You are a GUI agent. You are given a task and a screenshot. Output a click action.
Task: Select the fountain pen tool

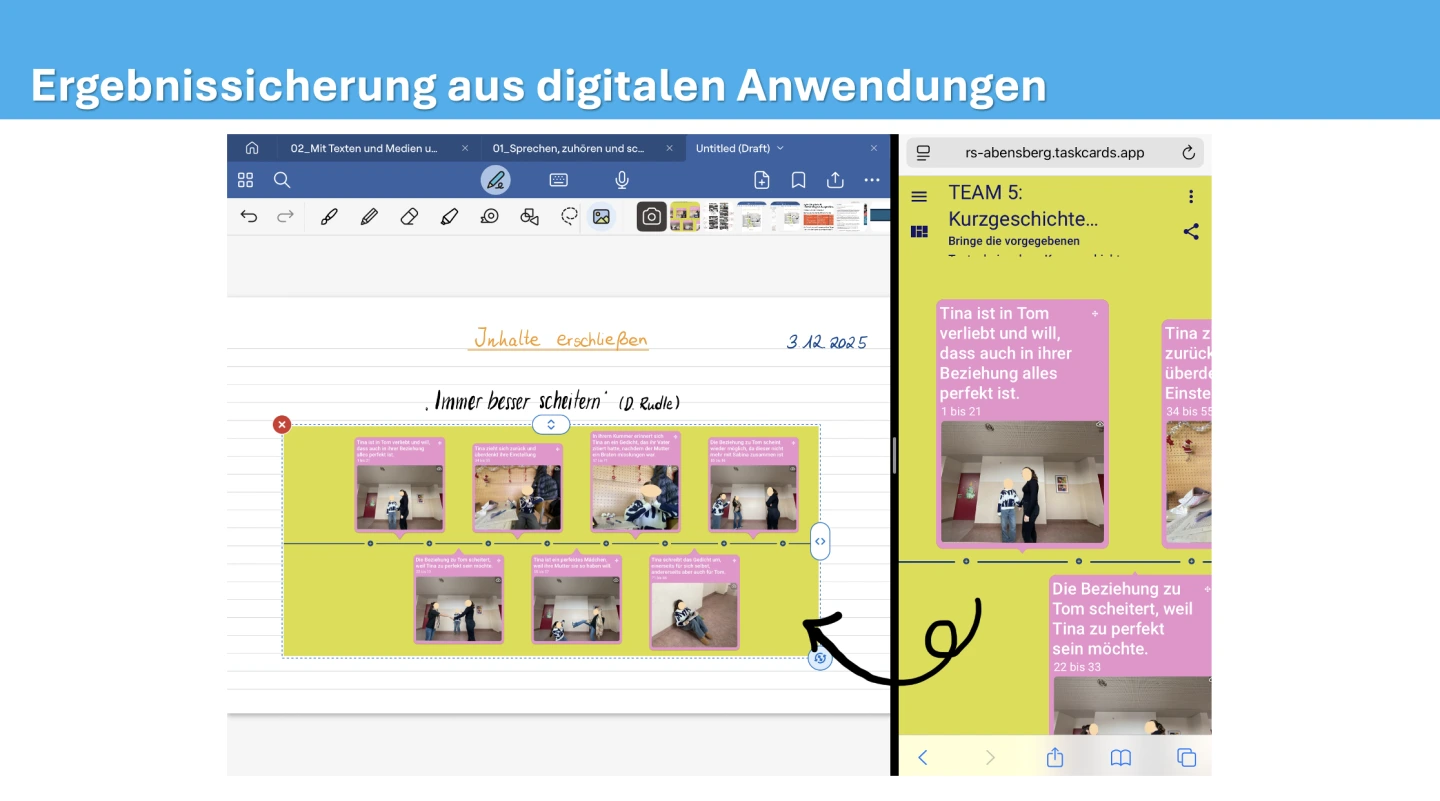tap(329, 217)
